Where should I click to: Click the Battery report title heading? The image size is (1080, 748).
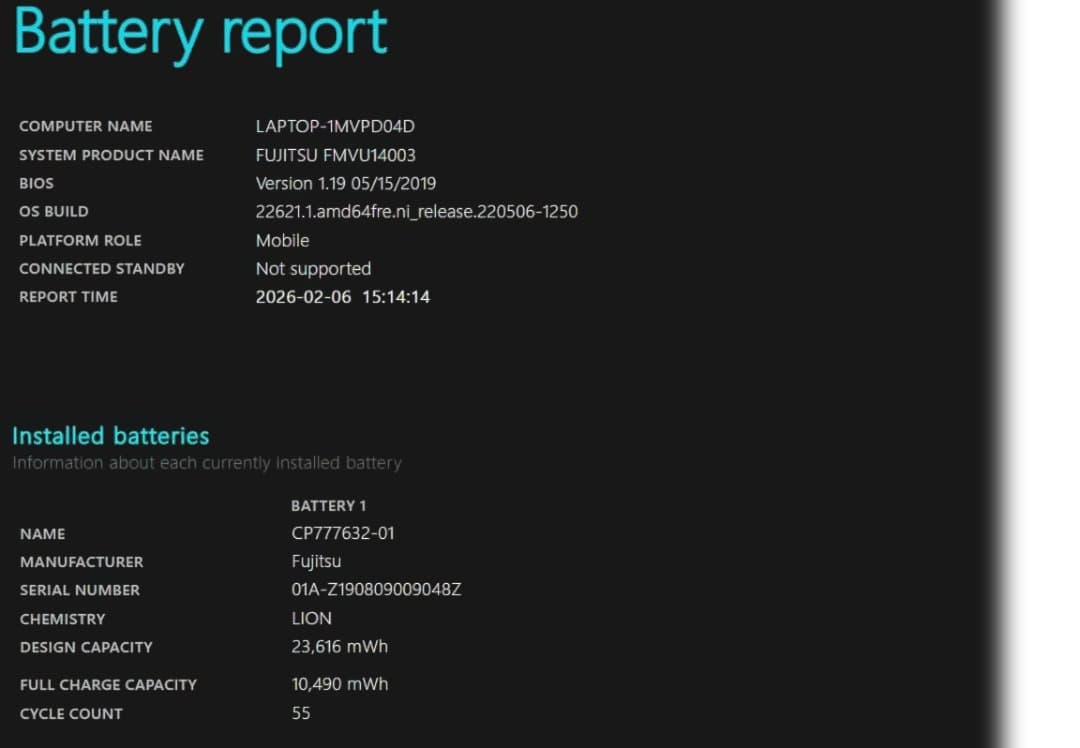coord(200,32)
